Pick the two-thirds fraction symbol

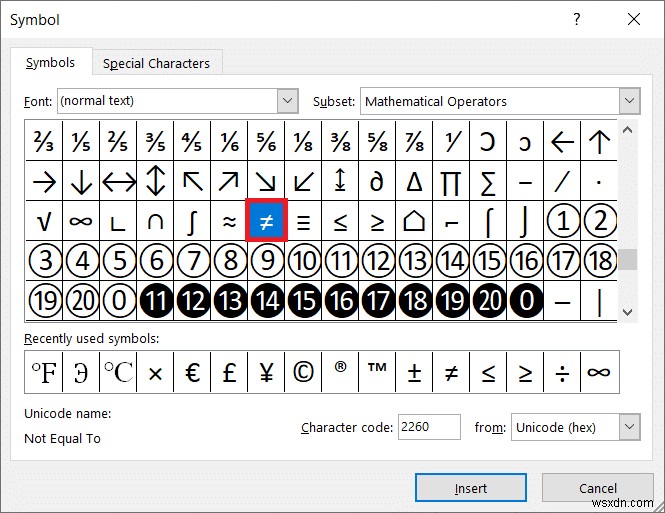[44, 141]
